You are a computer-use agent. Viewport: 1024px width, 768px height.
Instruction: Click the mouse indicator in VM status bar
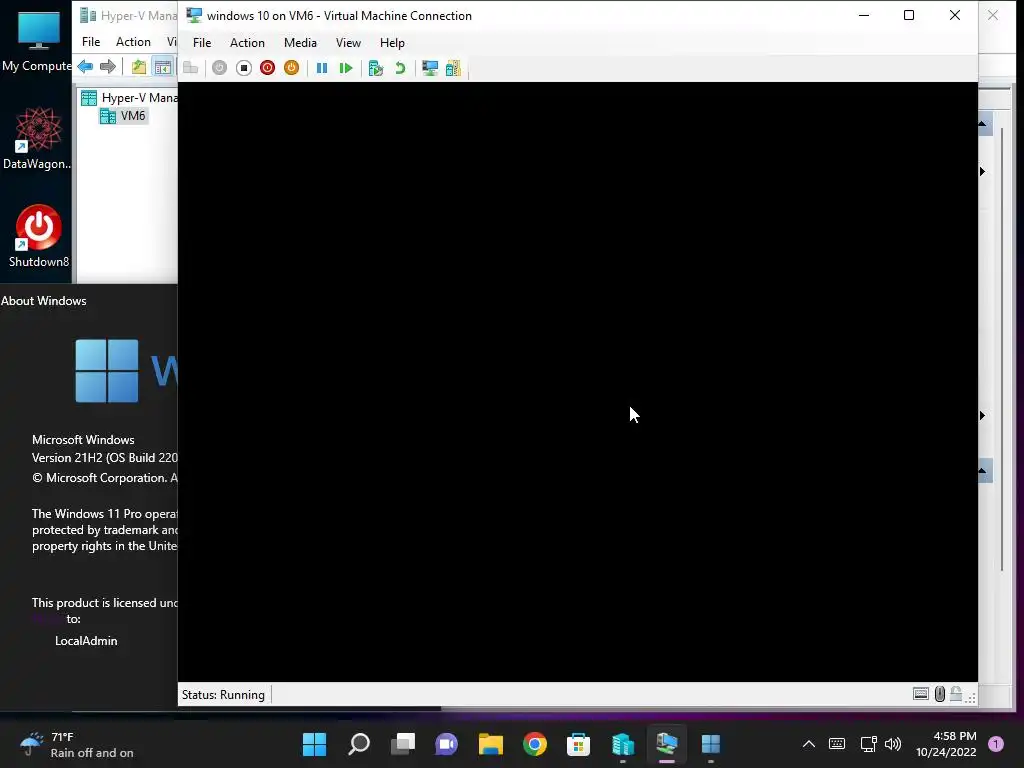click(940, 694)
